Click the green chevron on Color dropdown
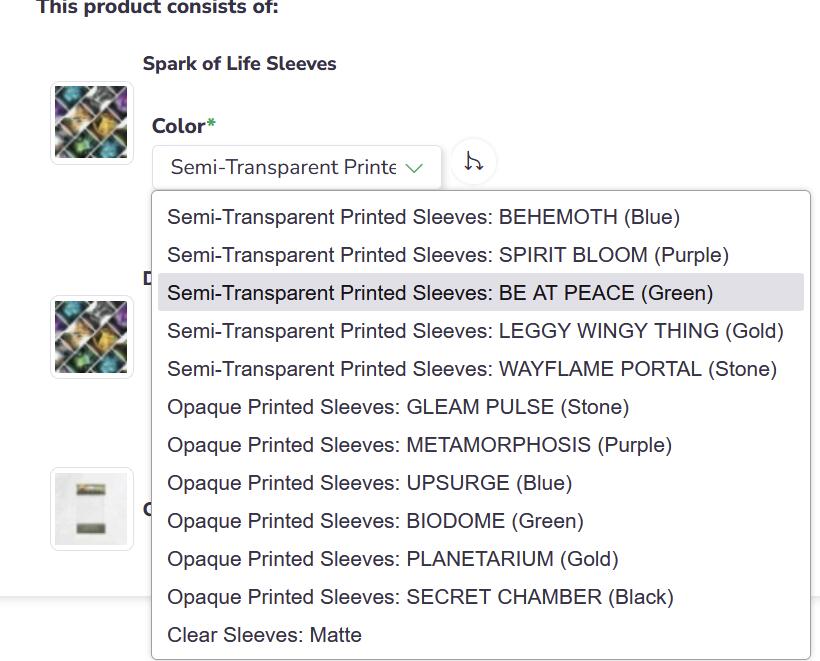This screenshot has height=661, width=820. point(414,168)
